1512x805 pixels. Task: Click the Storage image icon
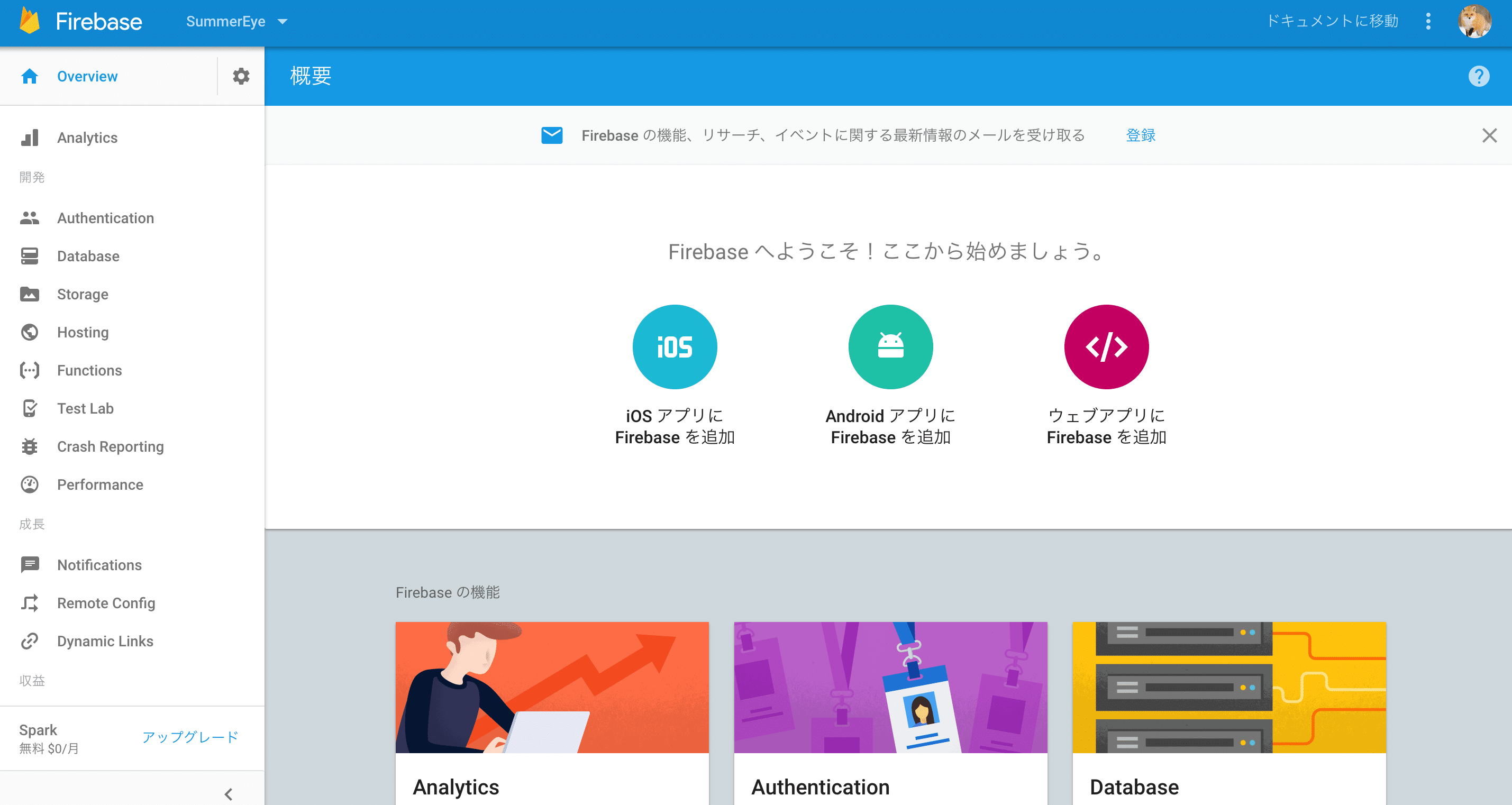(x=29, y=295)
